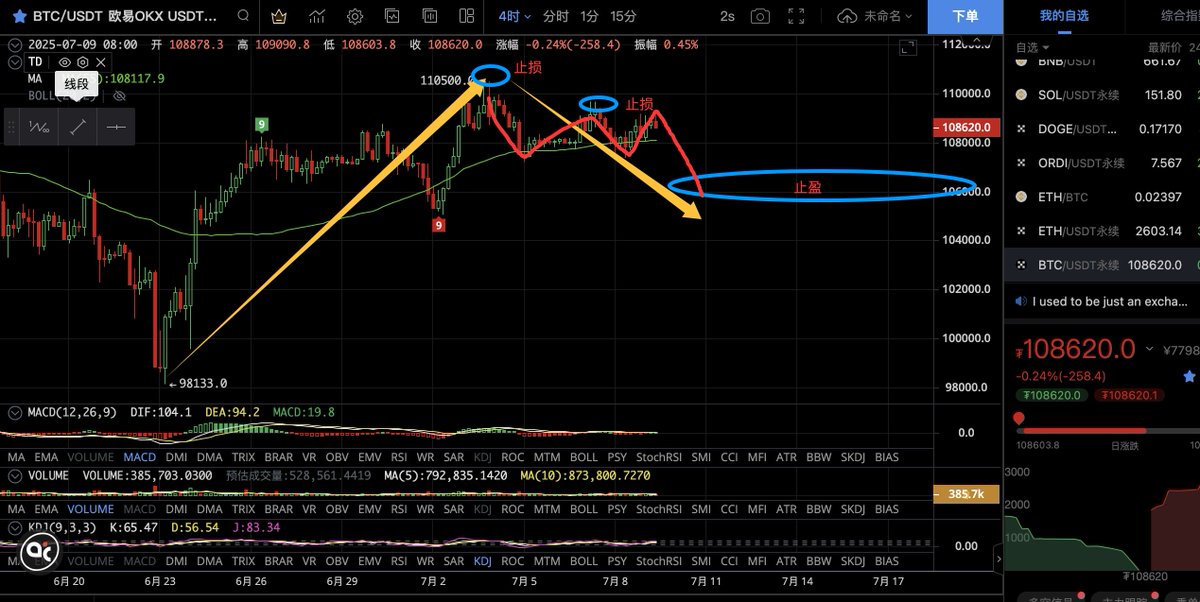Click the indicator template icon in top toolbar
This screenshot has width=1200, height=602.
[x=392, y=16]
